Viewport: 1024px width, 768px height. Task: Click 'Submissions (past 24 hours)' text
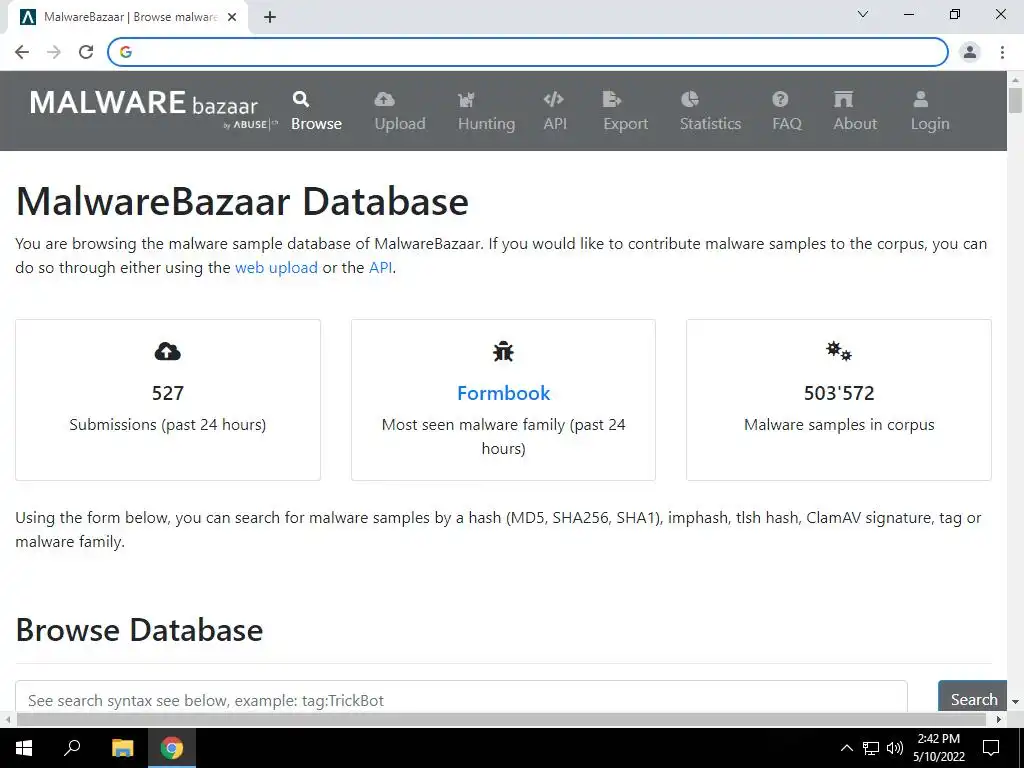point(168,424)
